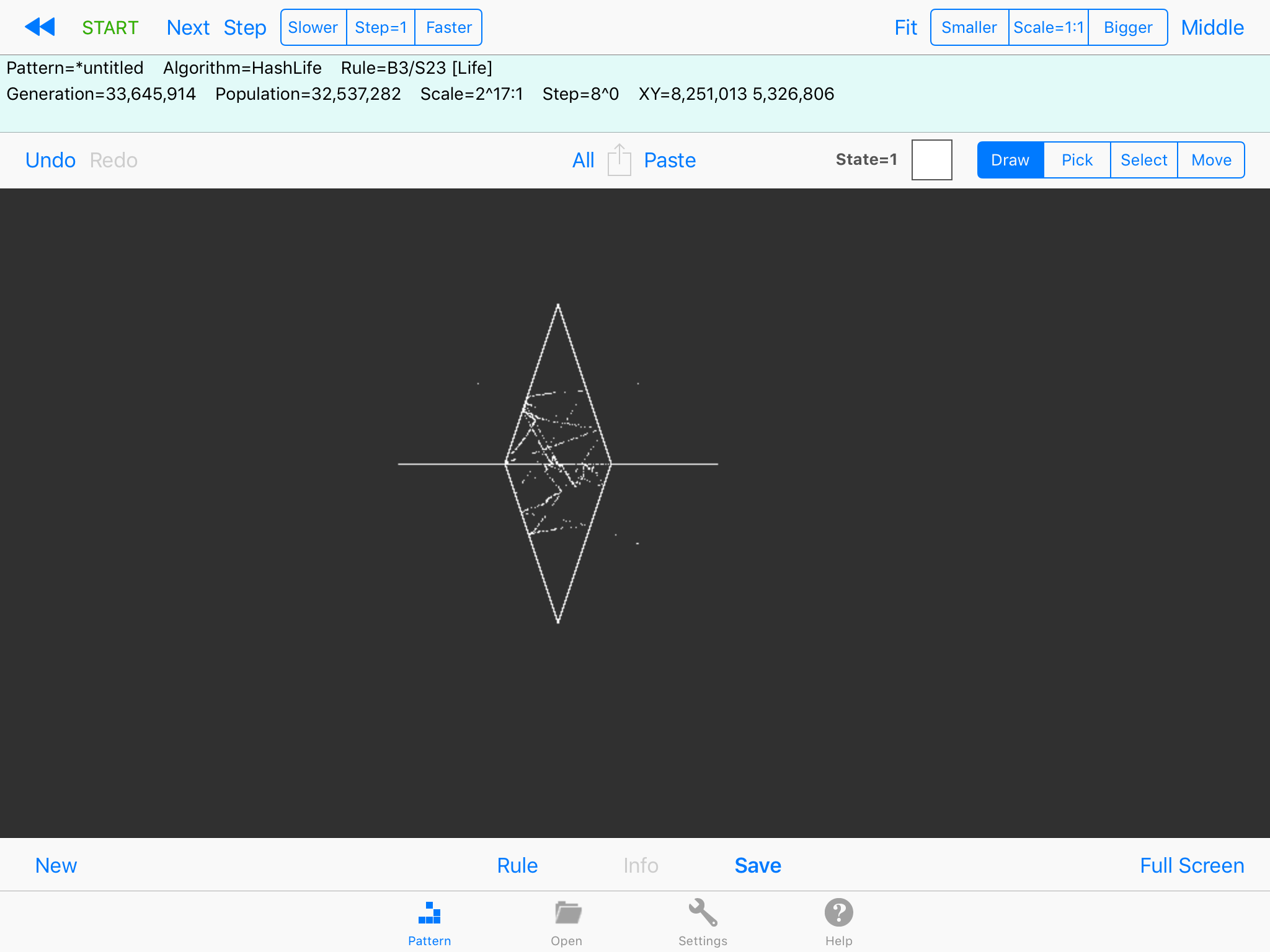
Task: Reset step size with Step=1
Action: coord(381,27)
